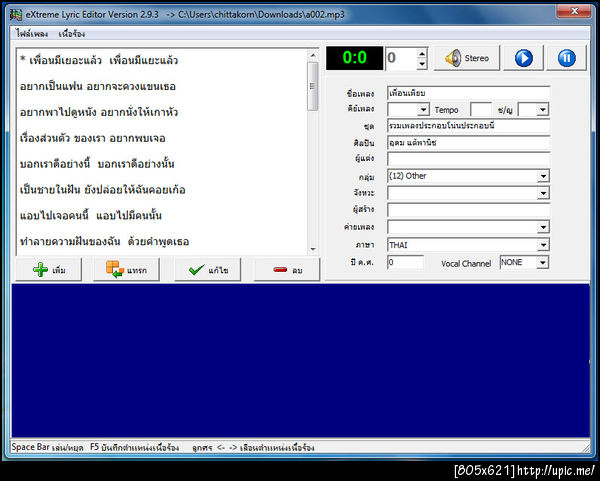Screen dimensions: 600x481
Task: Click the blue play button
Action: click(x=523, y=58)
